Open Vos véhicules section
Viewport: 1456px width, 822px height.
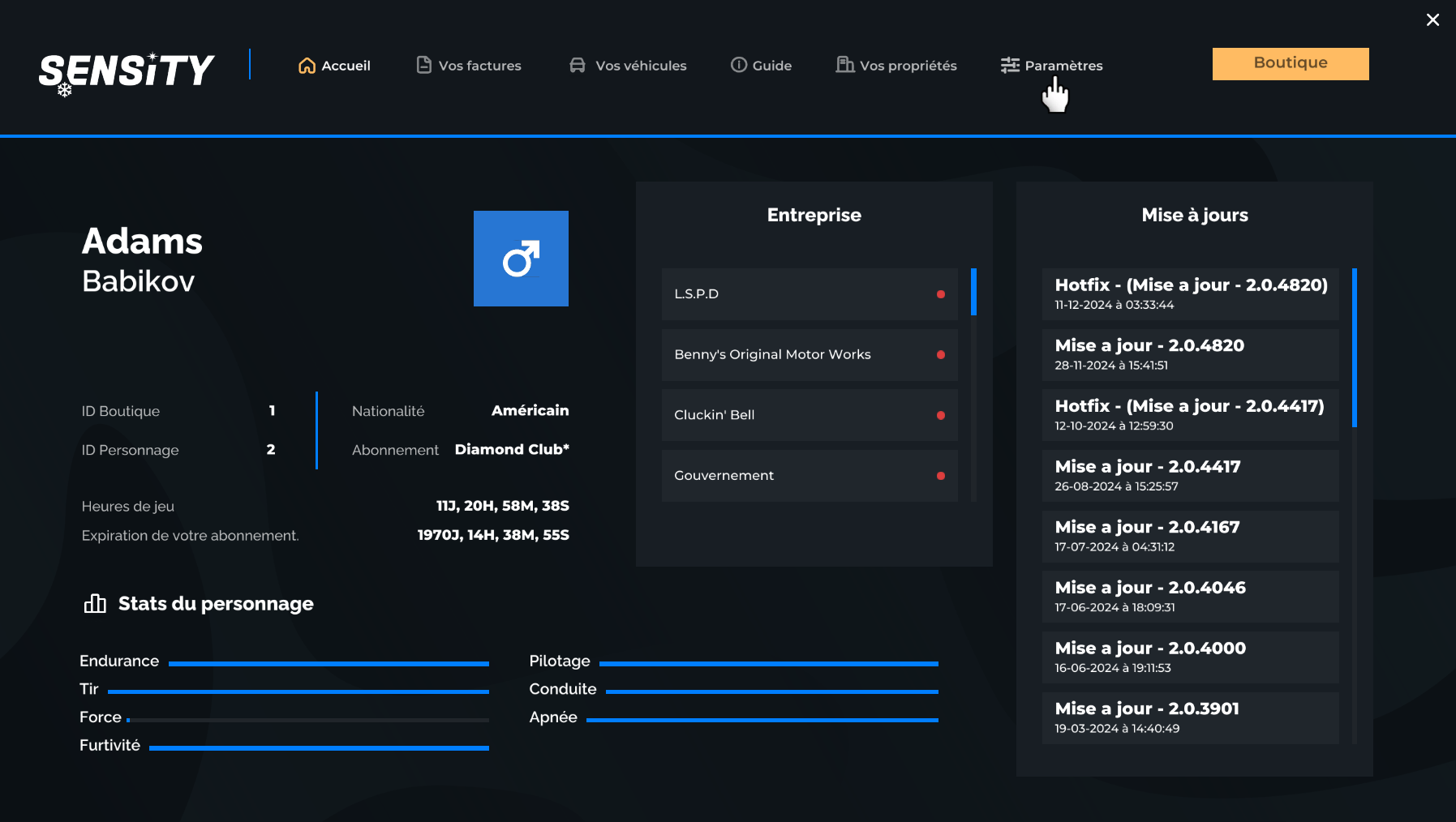click(628, 66)
